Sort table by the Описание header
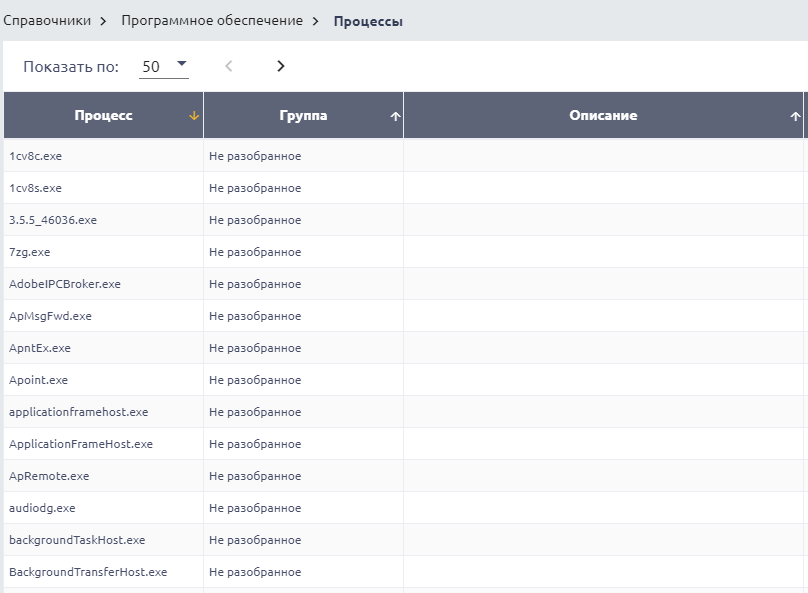Screen dimensions: 808x593 [603, 116]
